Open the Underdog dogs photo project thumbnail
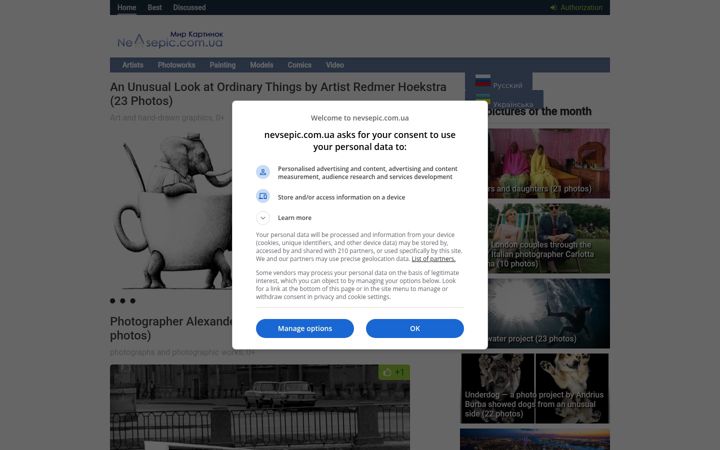 click(x=535, y=388)
